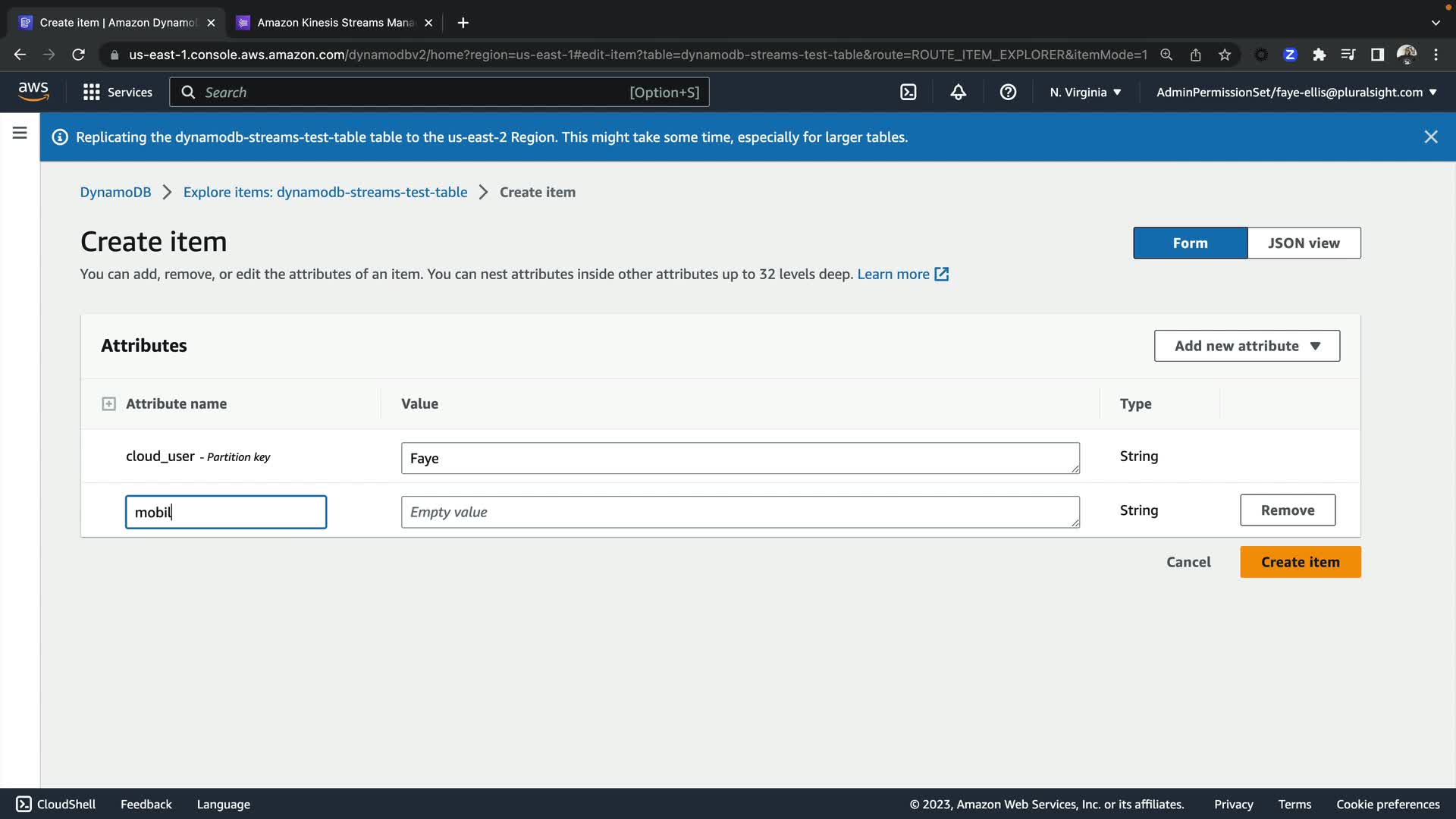Dismiss the replication info banner

1430,136
